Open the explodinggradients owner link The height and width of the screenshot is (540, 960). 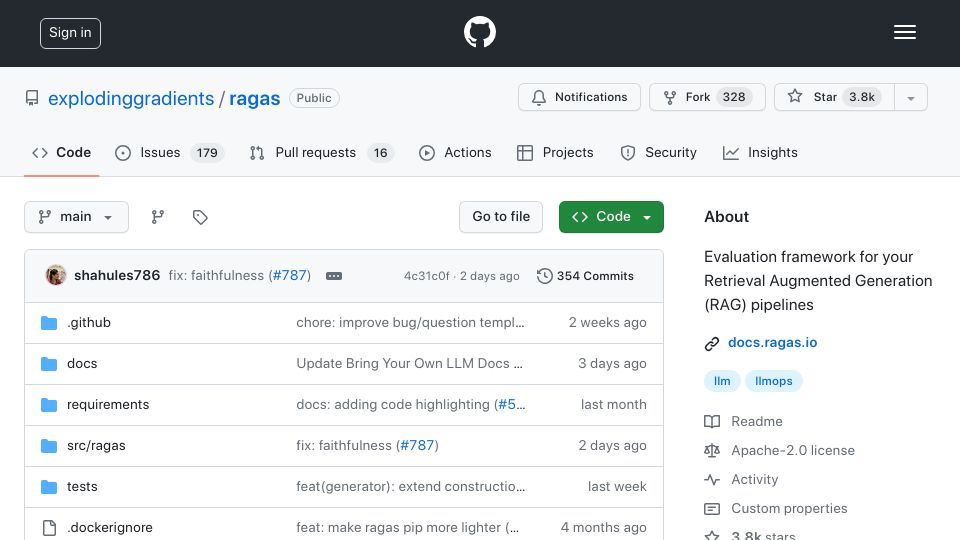[x=131, y=99]
